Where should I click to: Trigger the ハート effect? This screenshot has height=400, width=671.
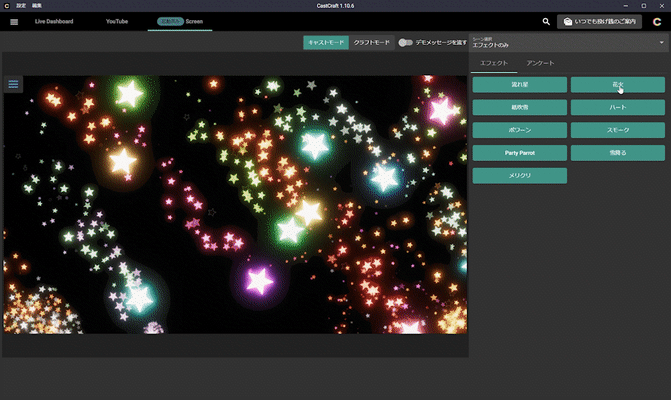(x=618, y=107)
